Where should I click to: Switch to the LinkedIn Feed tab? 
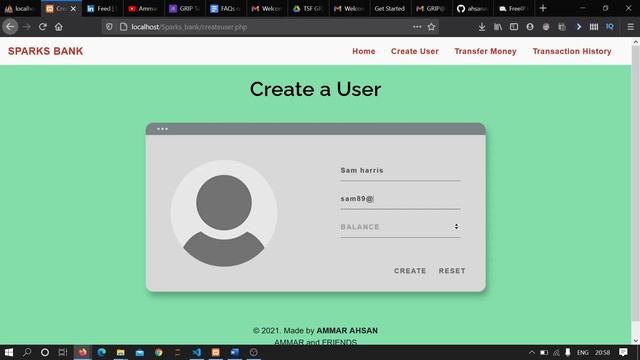[102, 9]
